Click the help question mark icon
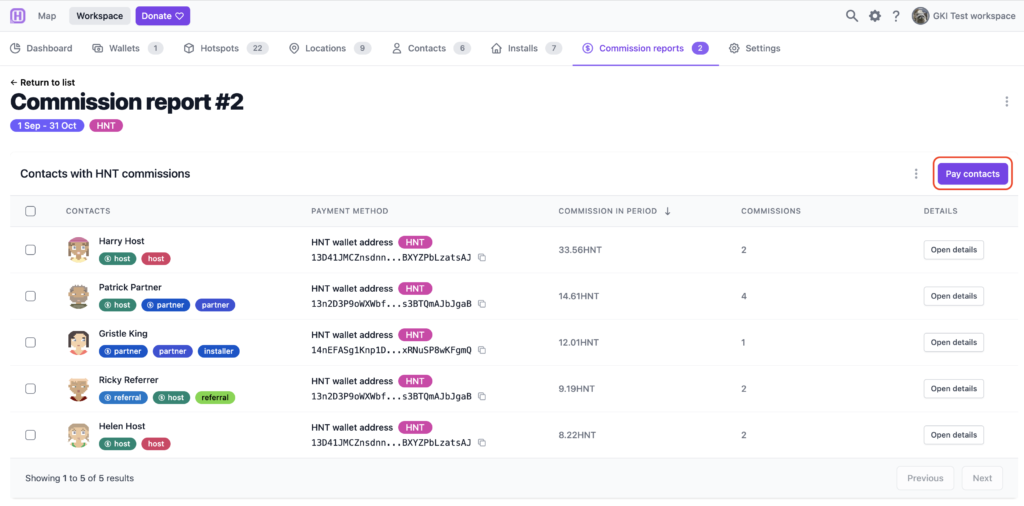The width and height of the screenshot is (1024, 506). [896, 16]
